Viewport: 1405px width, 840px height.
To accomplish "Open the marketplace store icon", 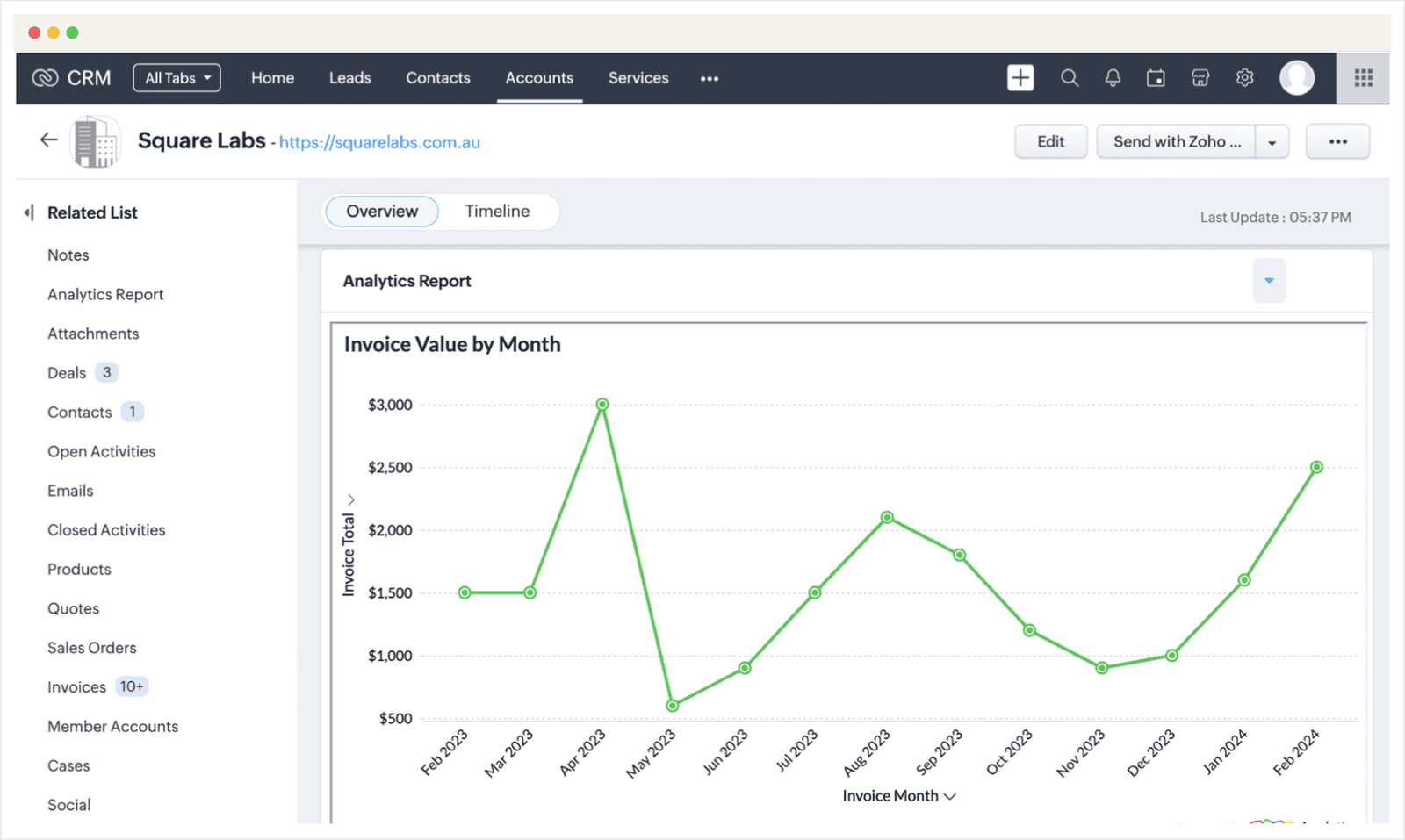I will [x=1200, y=77].
